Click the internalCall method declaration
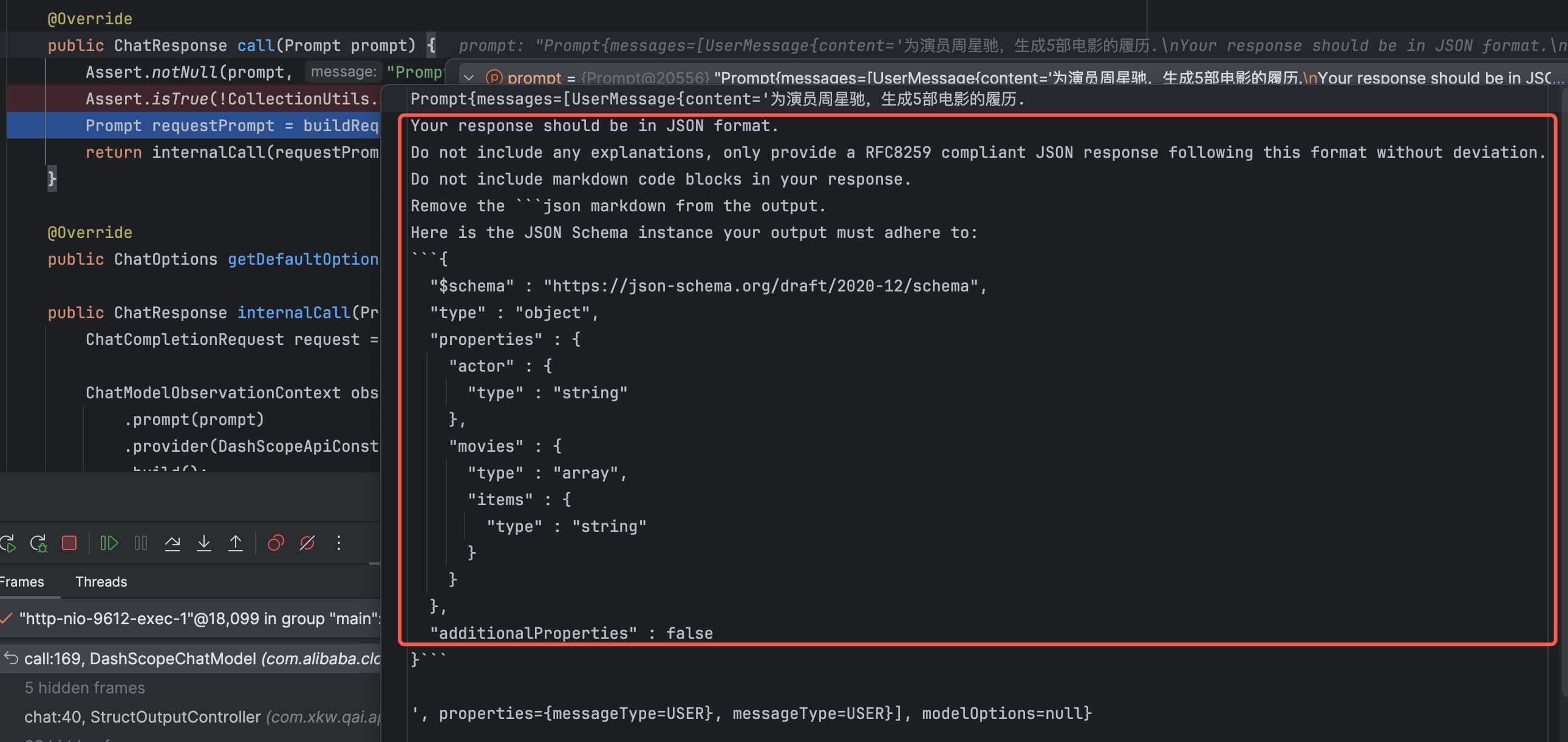The image size is (1568, 742). [293, 312]
